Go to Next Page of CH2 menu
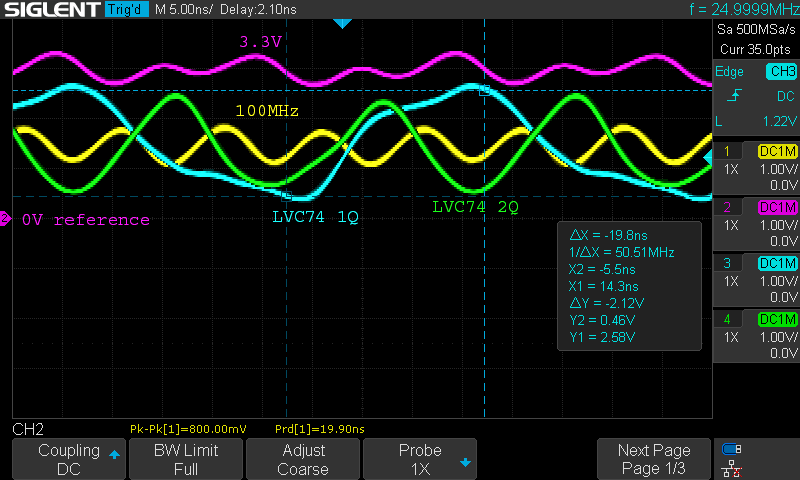 coord(653,459)
